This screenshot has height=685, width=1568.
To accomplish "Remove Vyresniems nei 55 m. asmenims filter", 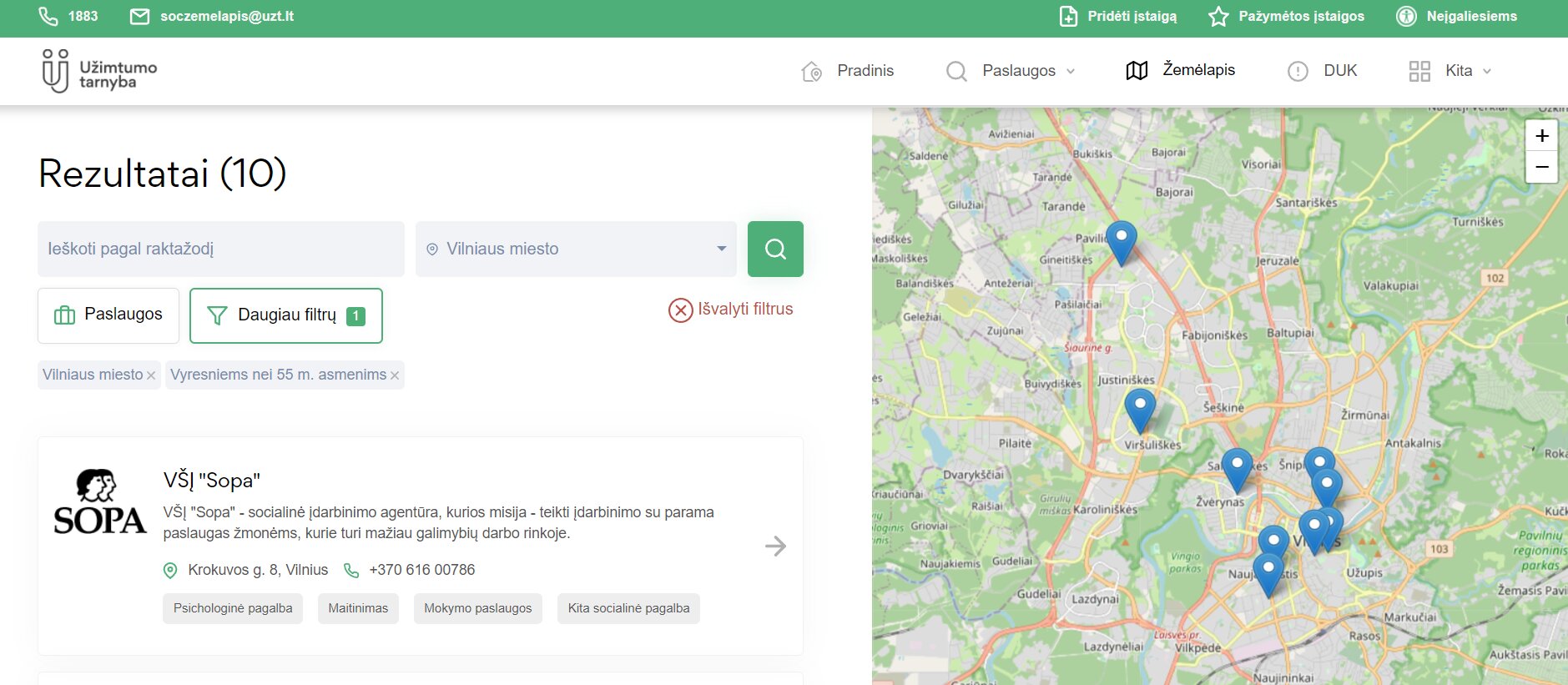I will pos(395,376).
